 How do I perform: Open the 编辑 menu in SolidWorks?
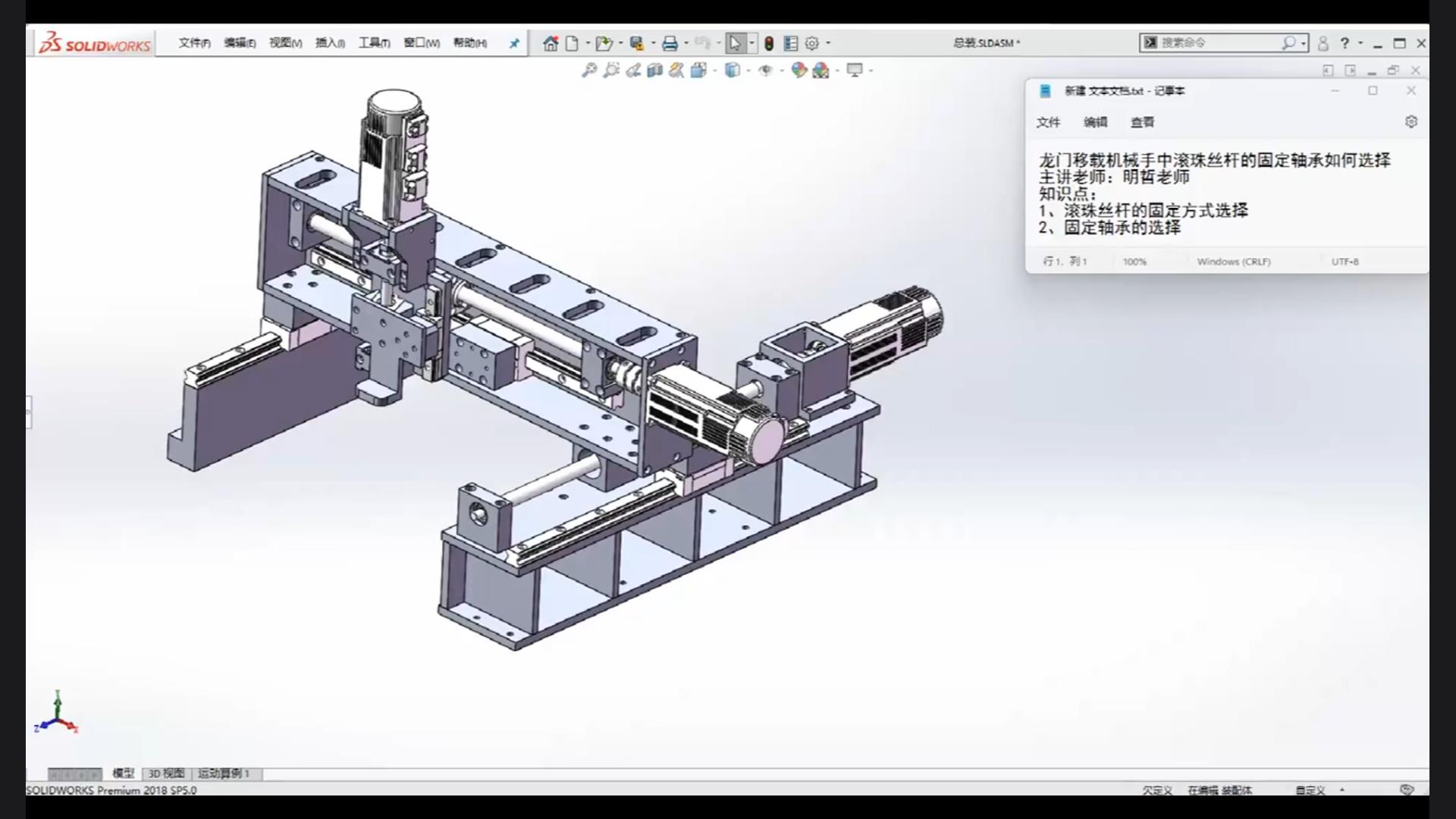pyautogui.click(x=240, y=43)
